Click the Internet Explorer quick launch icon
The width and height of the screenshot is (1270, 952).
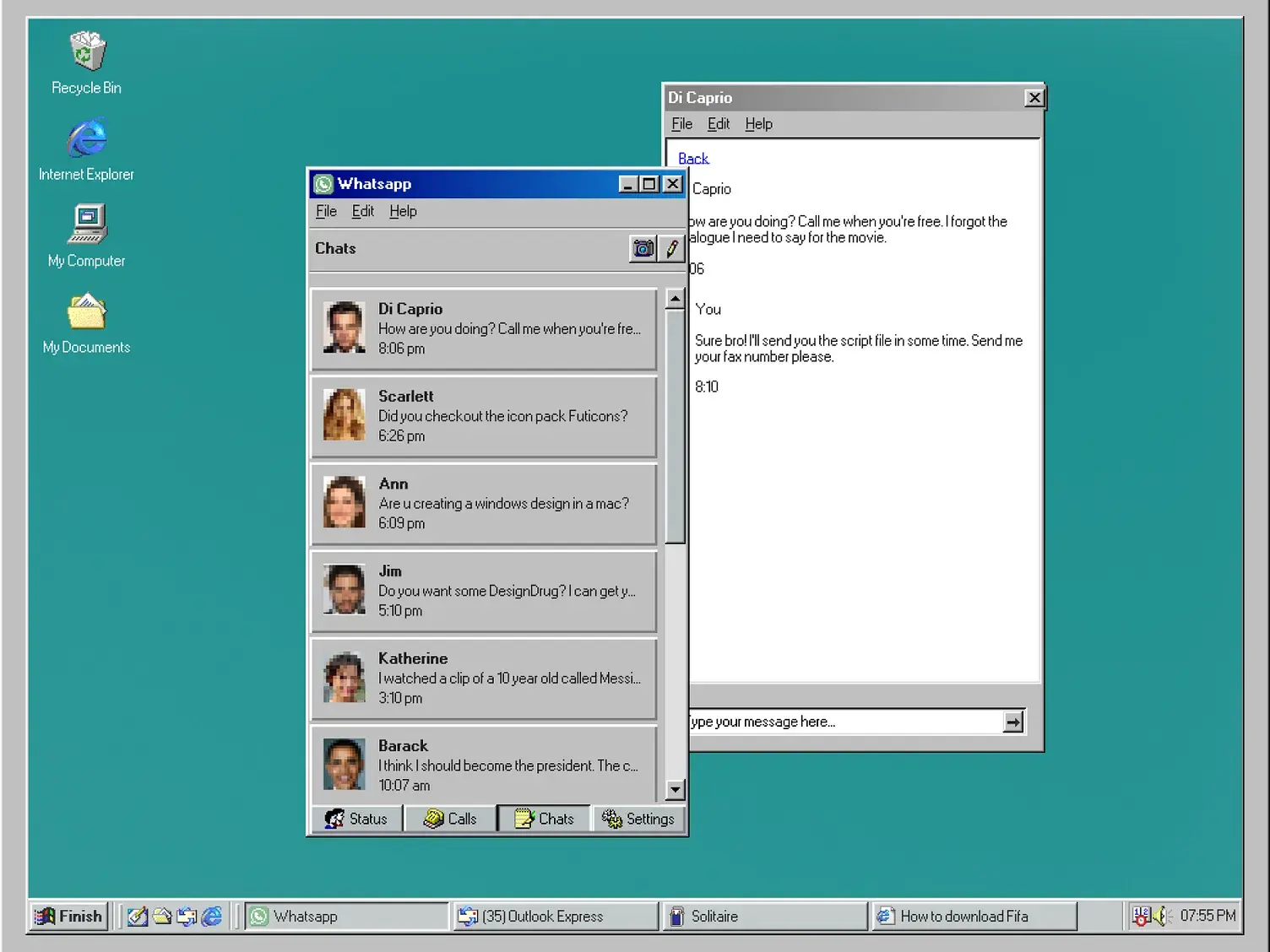[x=212, y=916]
